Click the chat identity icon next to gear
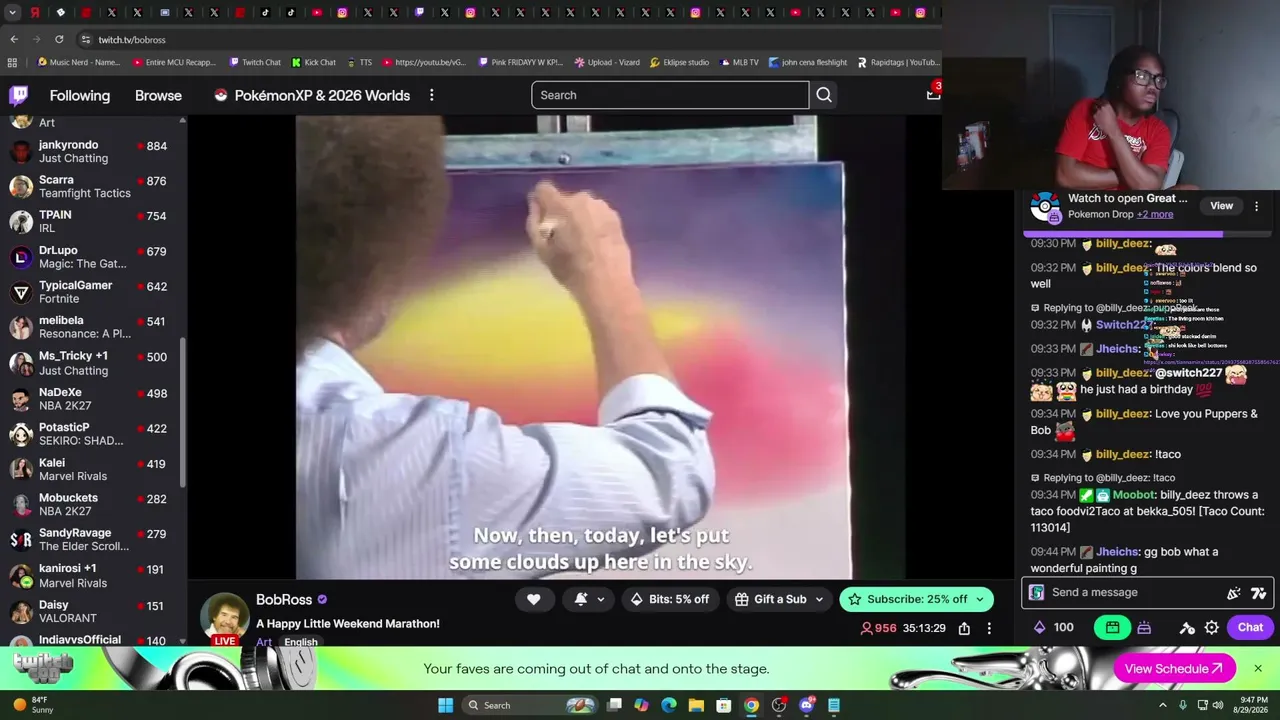Image resolution: width=1280 pixels, height=720 pixels. tap(1187, 628)
